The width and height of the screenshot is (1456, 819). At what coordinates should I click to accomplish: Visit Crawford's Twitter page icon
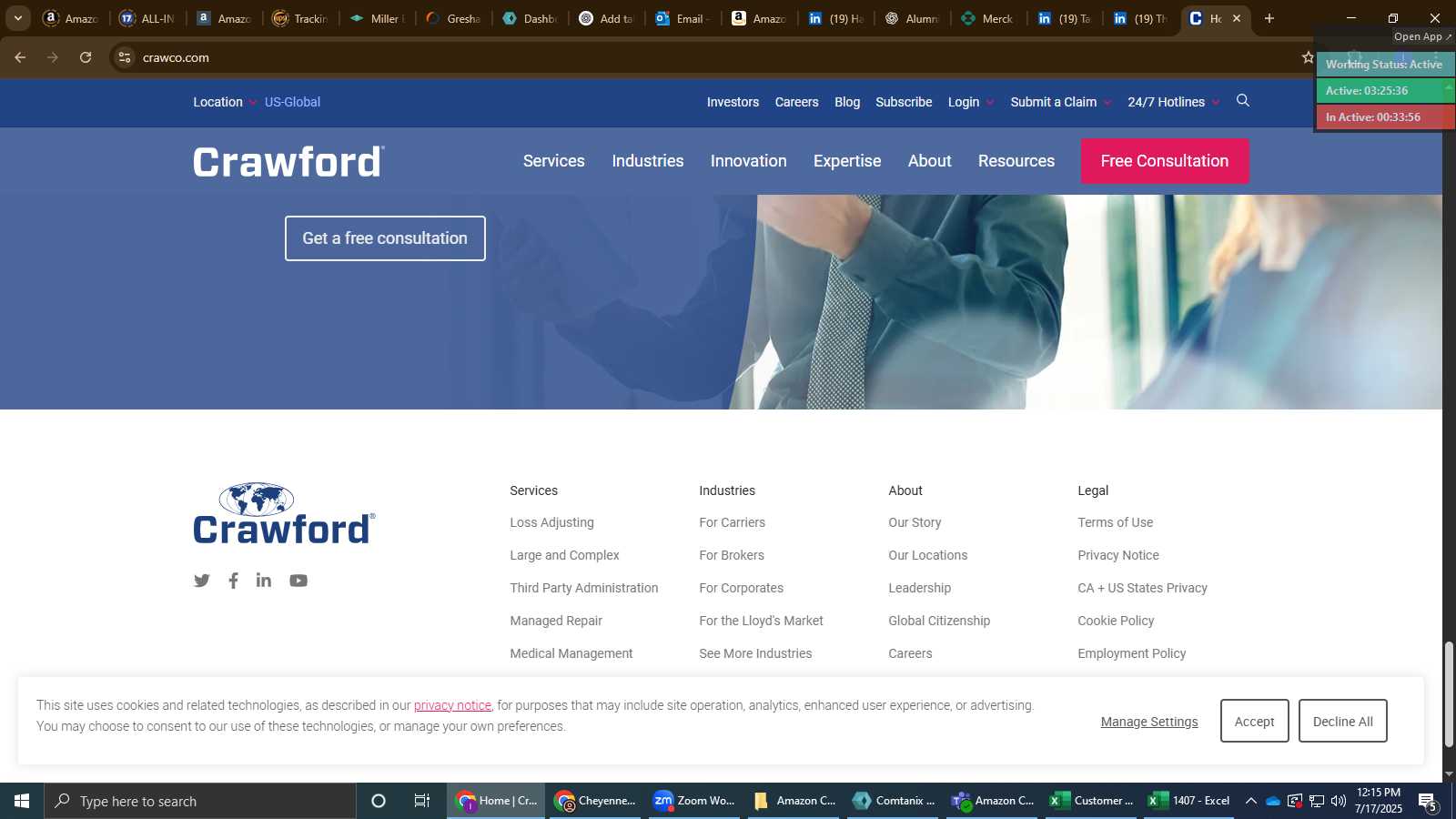202,581
